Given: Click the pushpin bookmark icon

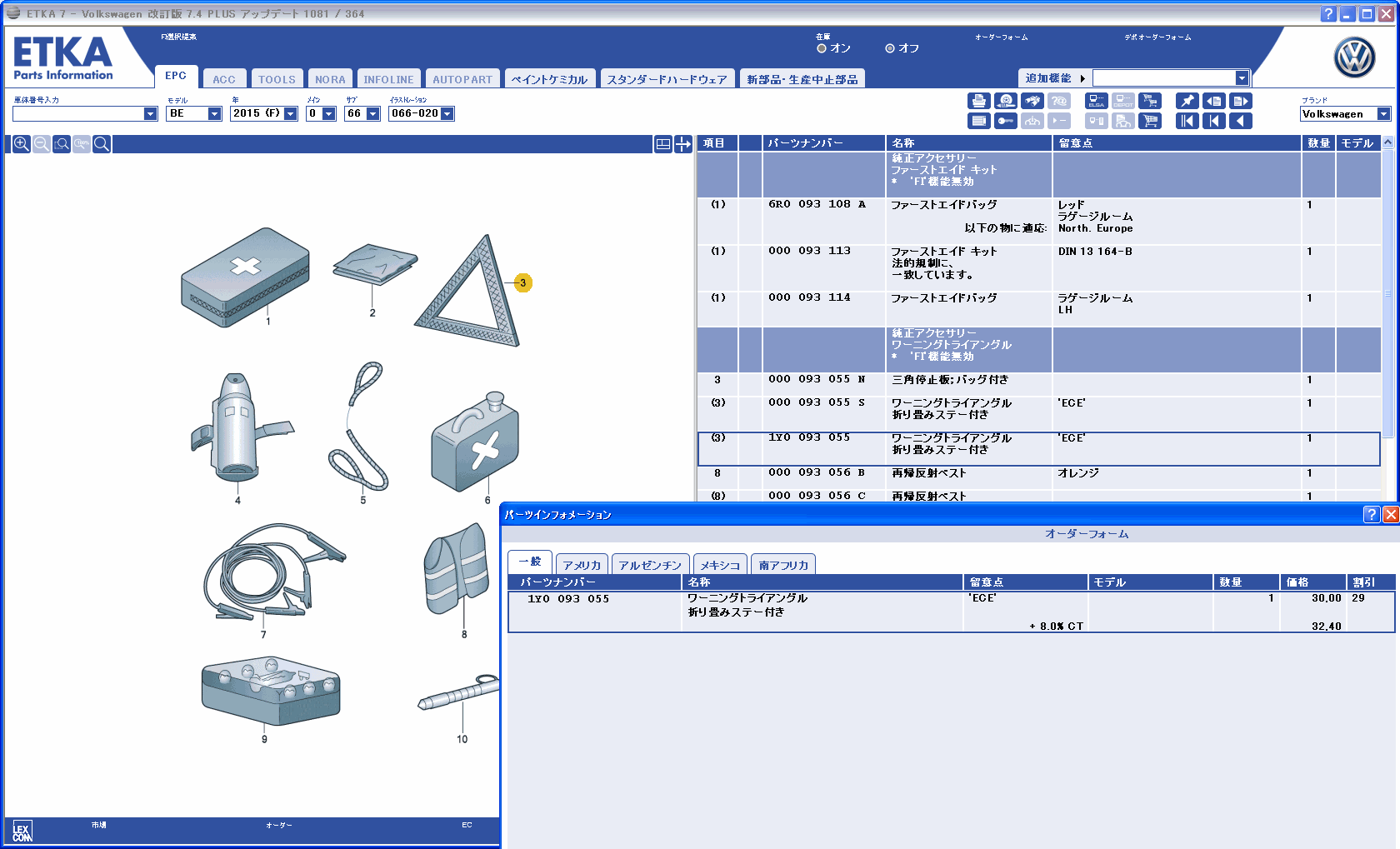Looking at the screenshot, I should 1187,101.
